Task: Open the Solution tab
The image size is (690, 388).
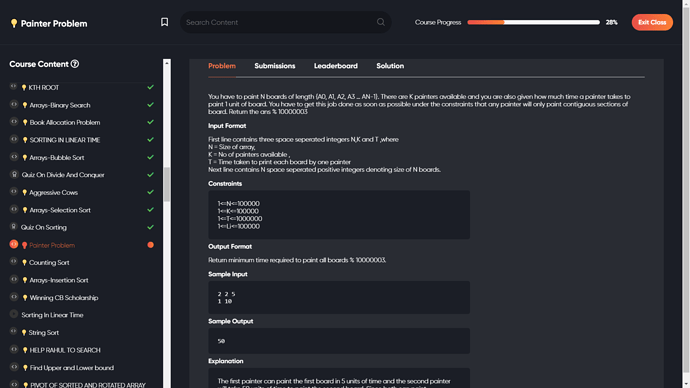Action: [x=390, y=66]
